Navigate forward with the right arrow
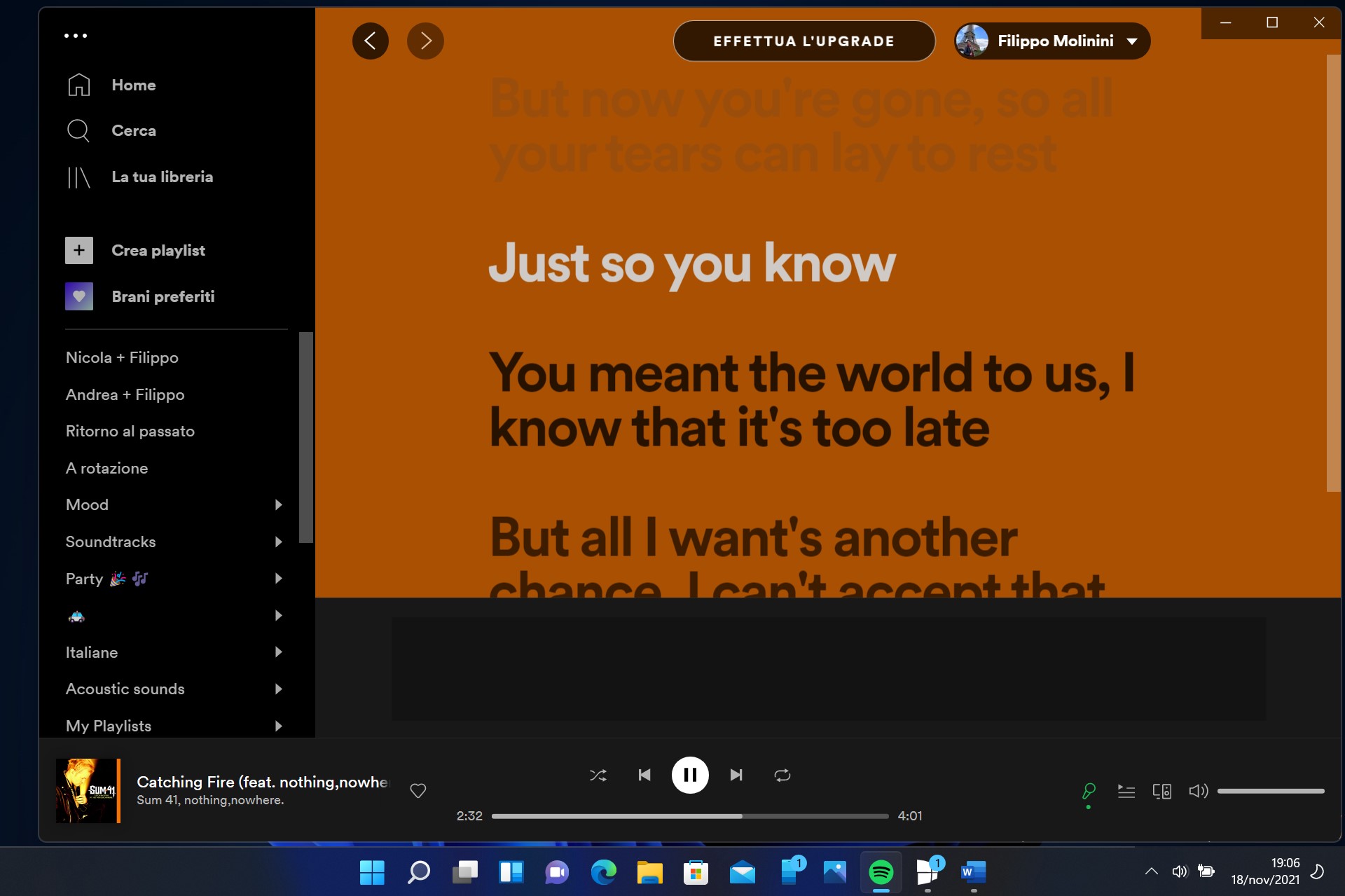Screen dimensions: 1345x896 tap(425, 41)
